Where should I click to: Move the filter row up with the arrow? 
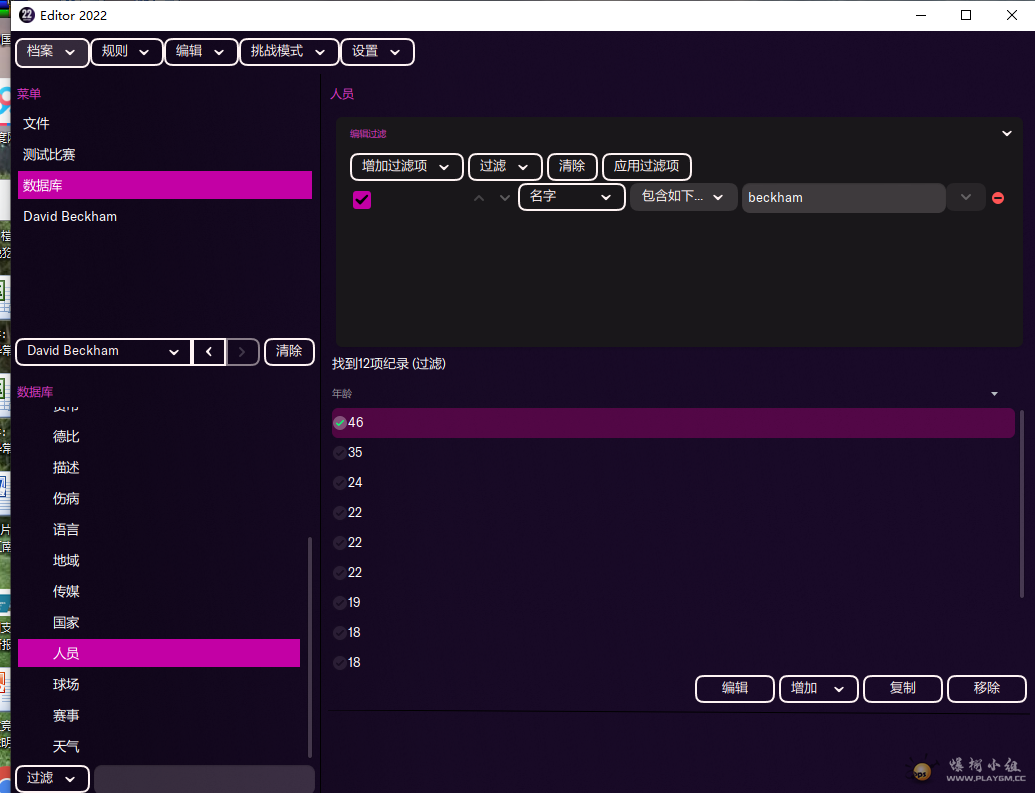479,198
